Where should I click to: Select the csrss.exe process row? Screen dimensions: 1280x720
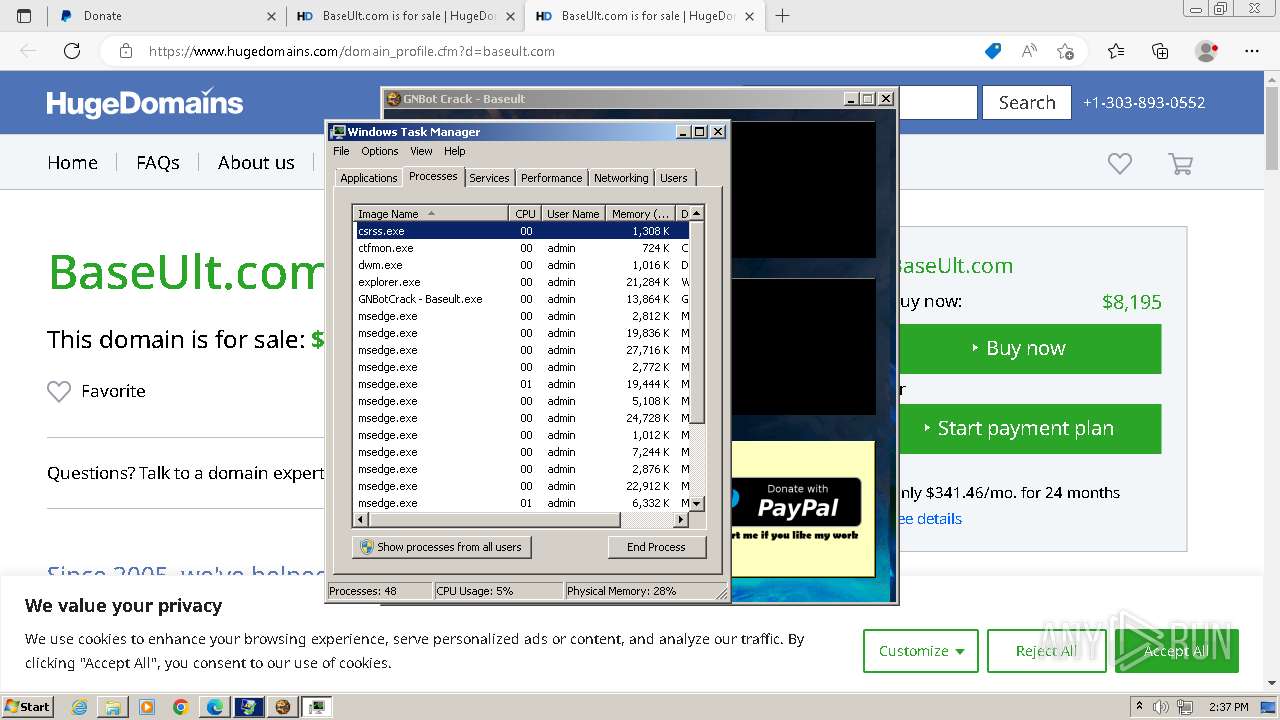click(x=521, y=231)
